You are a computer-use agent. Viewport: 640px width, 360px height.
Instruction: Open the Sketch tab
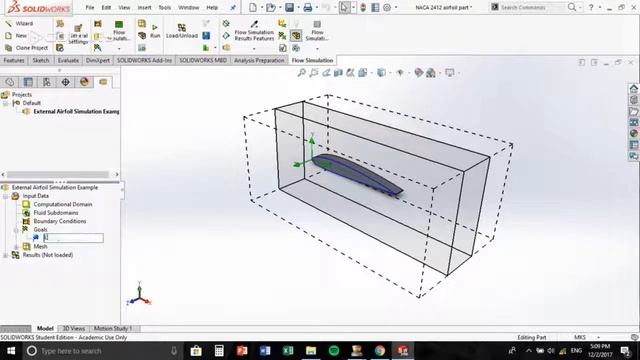tap(41, 60)
